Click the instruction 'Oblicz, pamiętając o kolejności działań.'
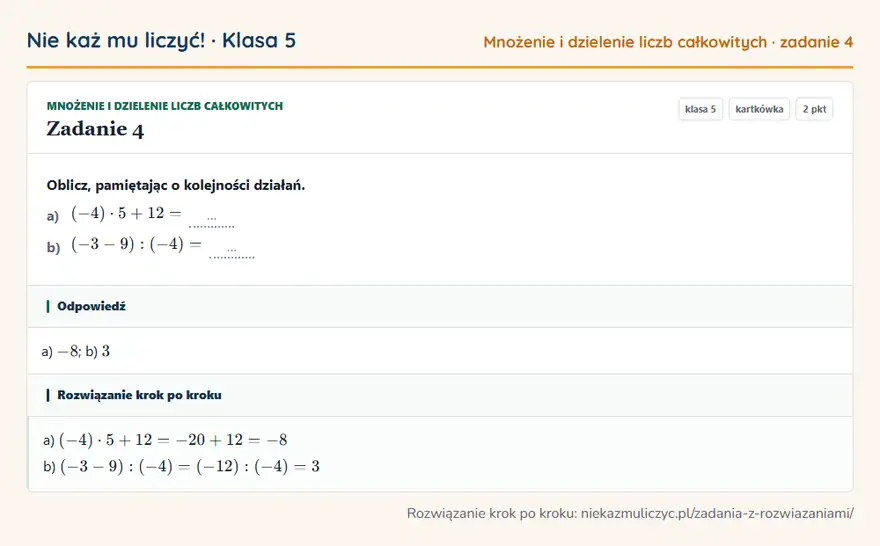The width and height of the screenshot is (880, 546). 176,185
